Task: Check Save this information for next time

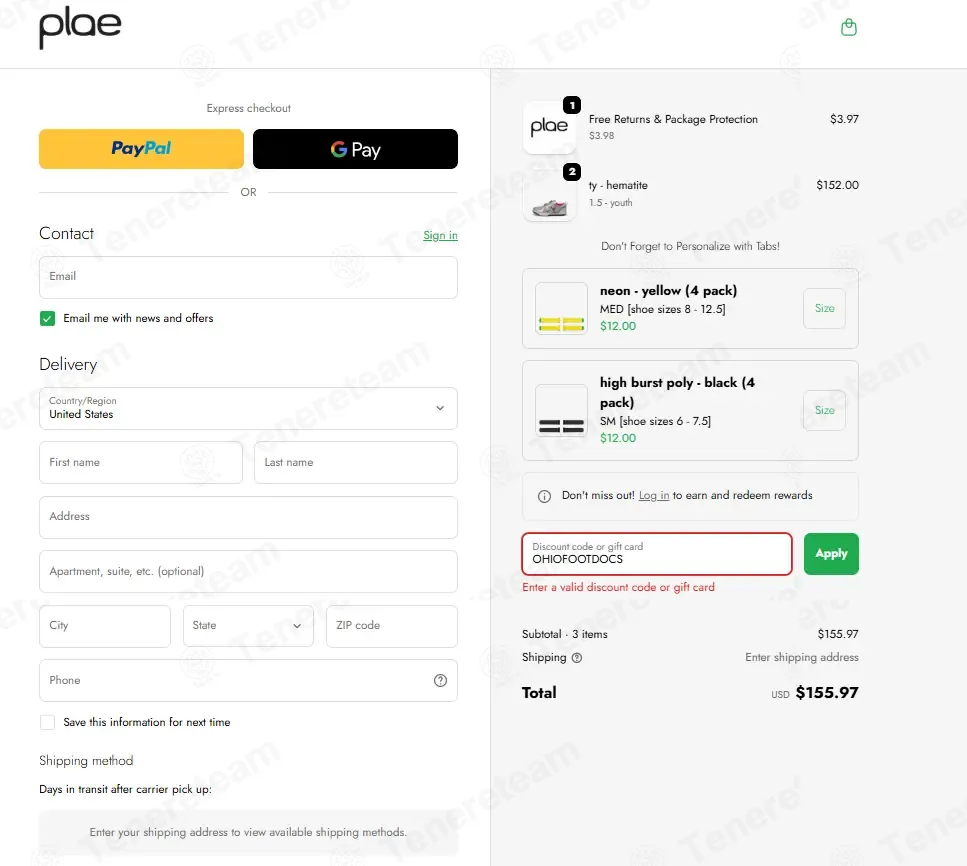Action: tap(47, 722)
